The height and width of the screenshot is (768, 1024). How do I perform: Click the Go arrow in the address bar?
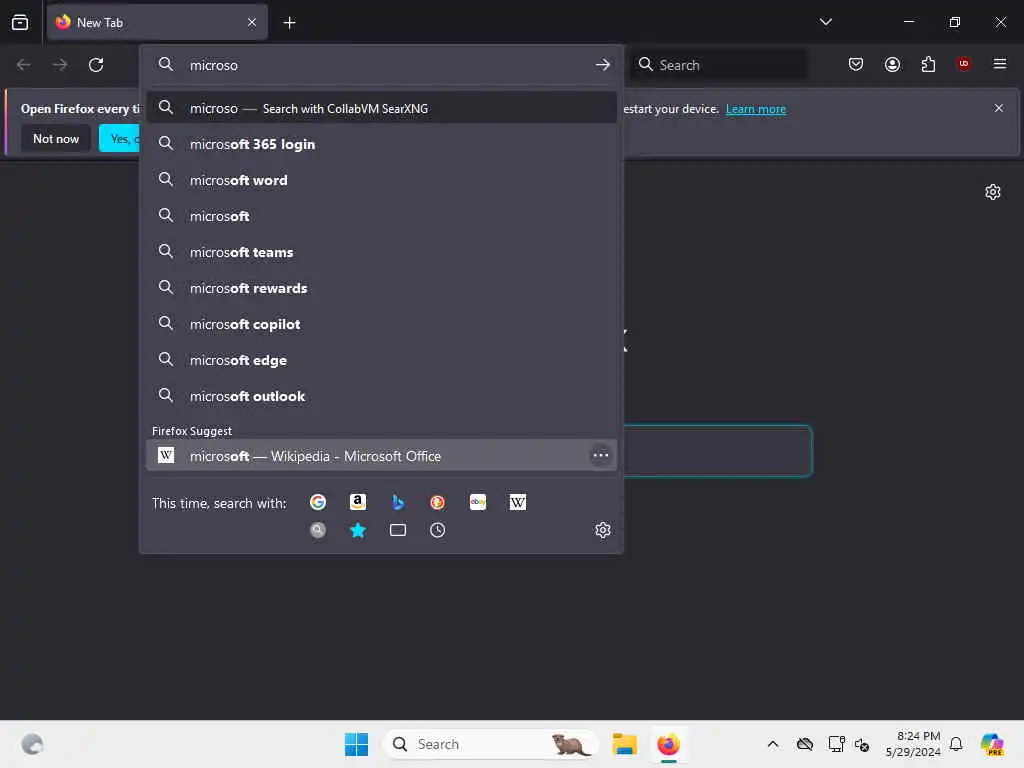603,65
